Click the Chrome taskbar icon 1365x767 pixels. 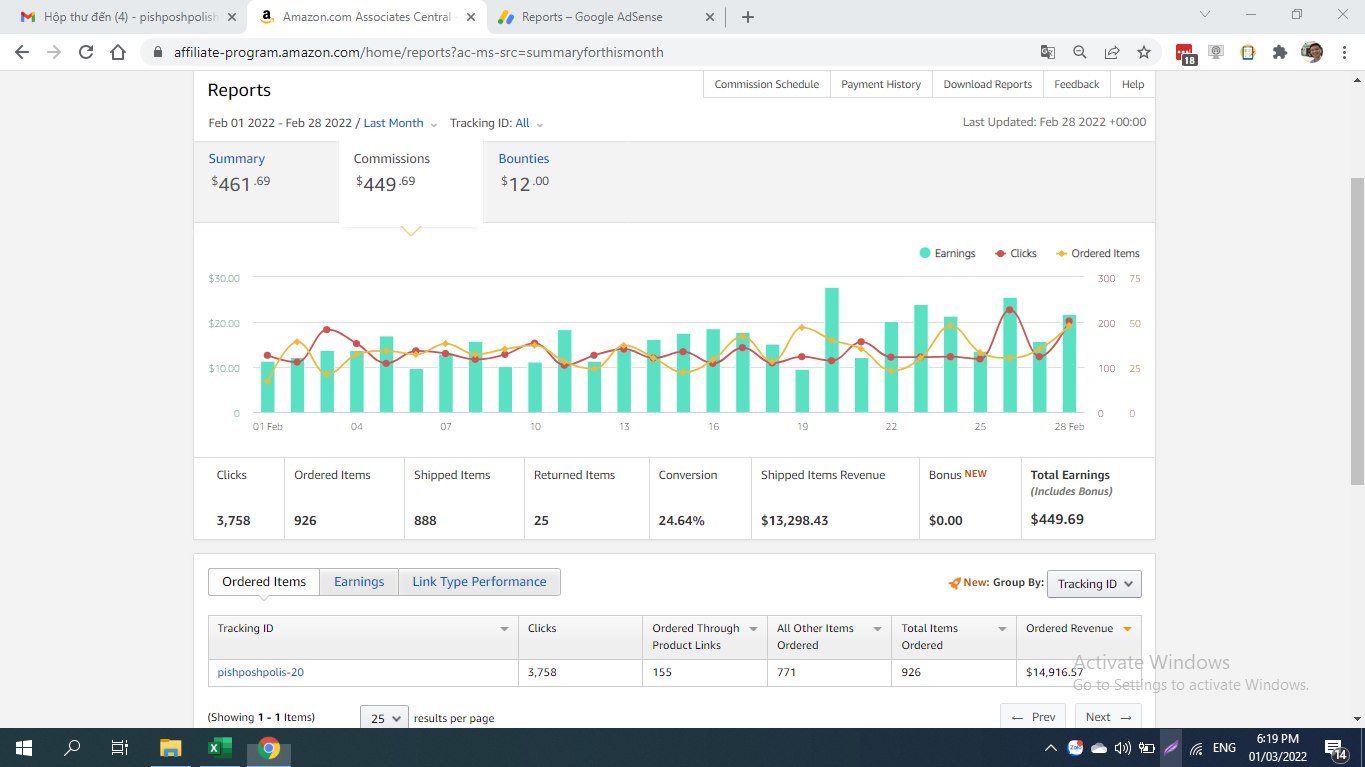[268, 747]
